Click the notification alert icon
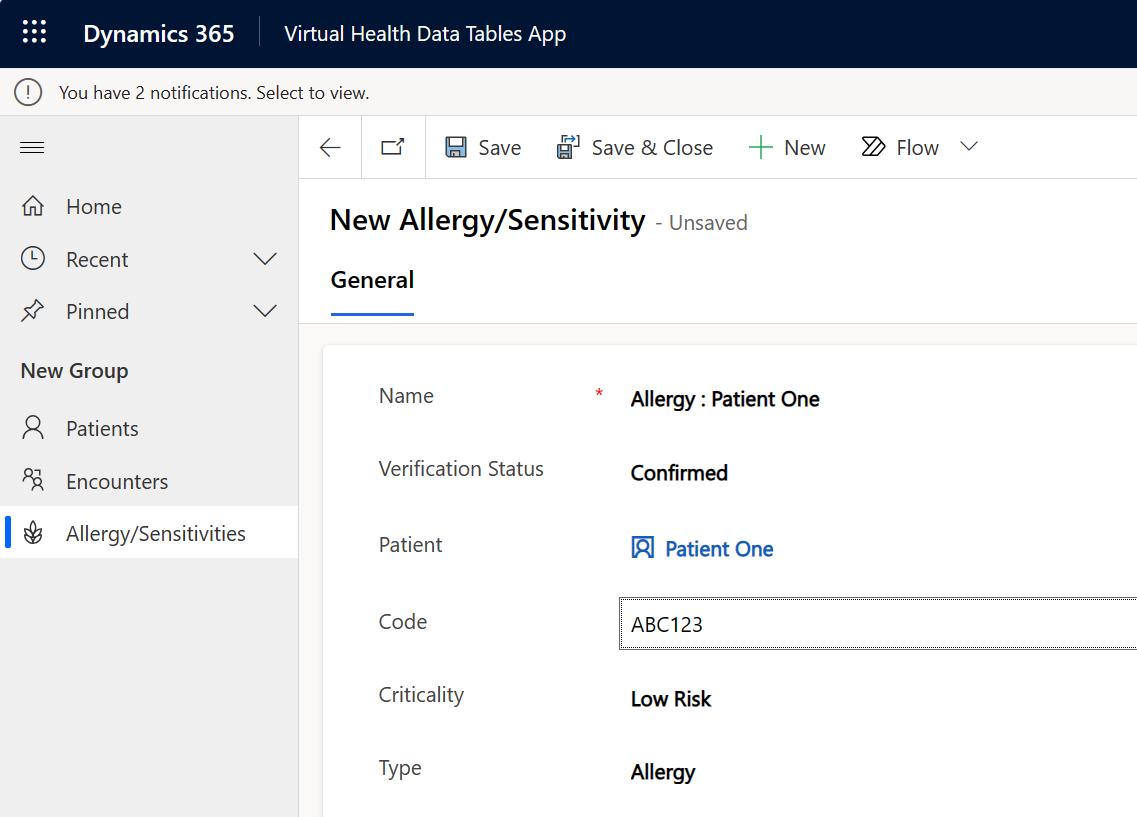The image size is (1137, 817). [28, 92]
